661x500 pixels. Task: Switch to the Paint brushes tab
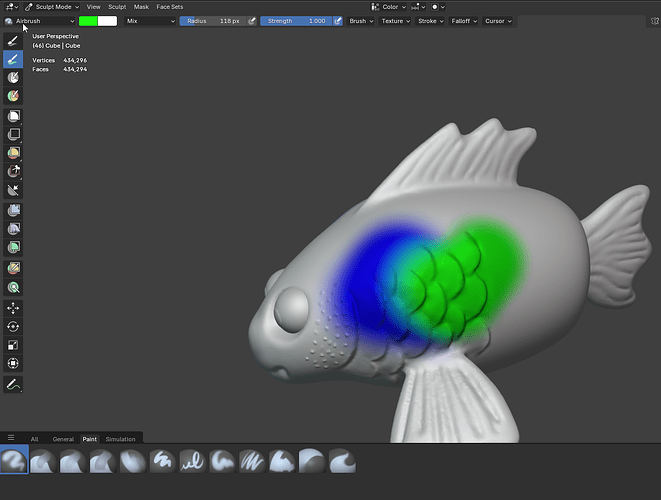[89, 439]
